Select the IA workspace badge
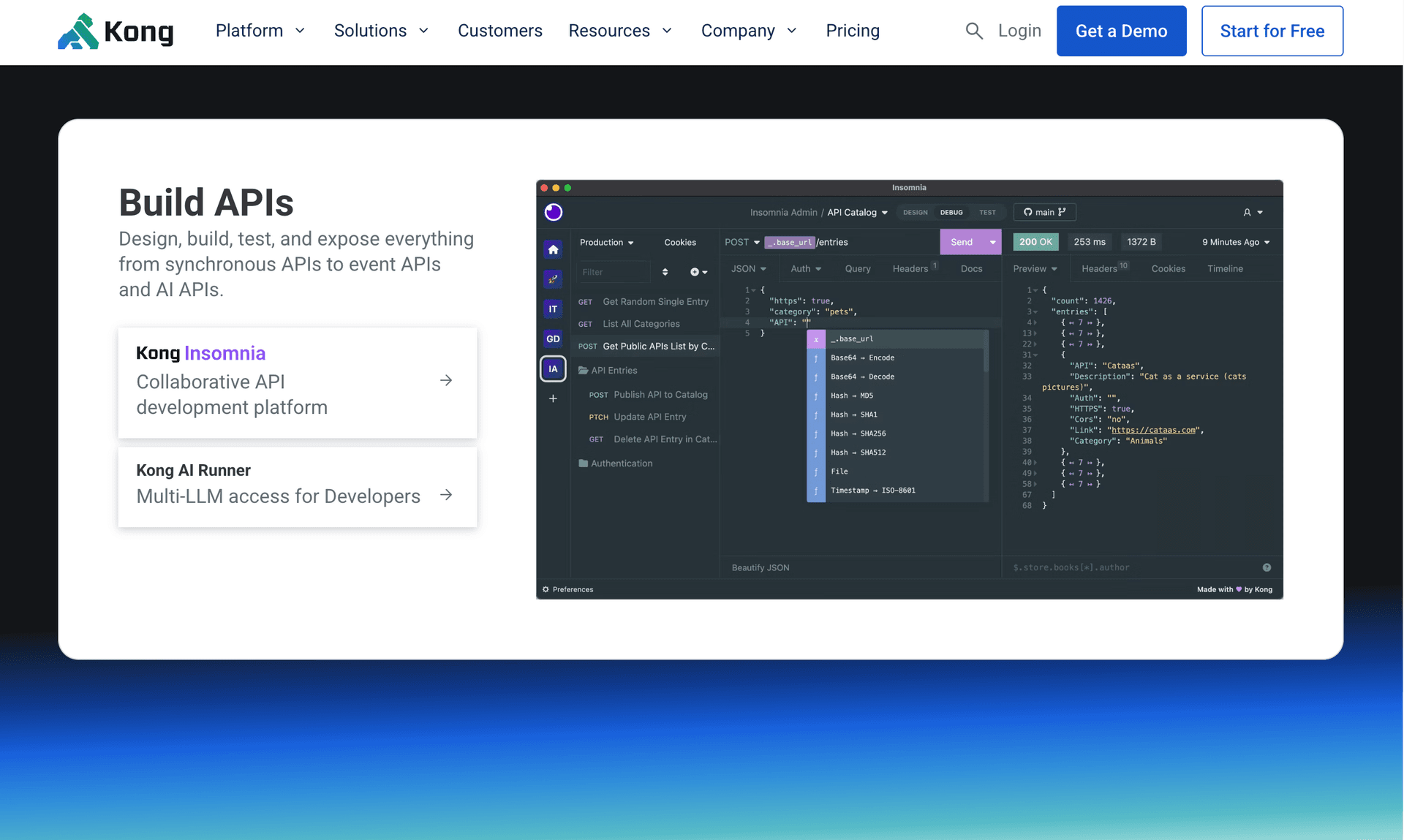Screen dimensions: 1404x840 [x=554, y=368]
